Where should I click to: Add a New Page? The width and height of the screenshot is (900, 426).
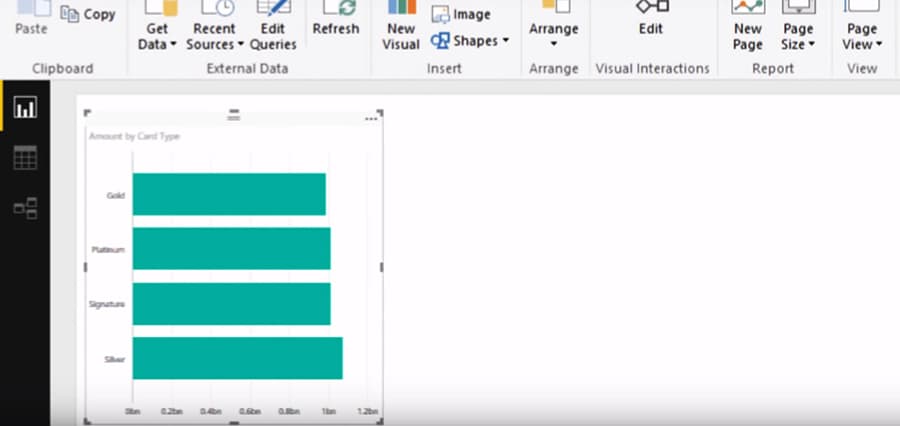click(747, 26)
